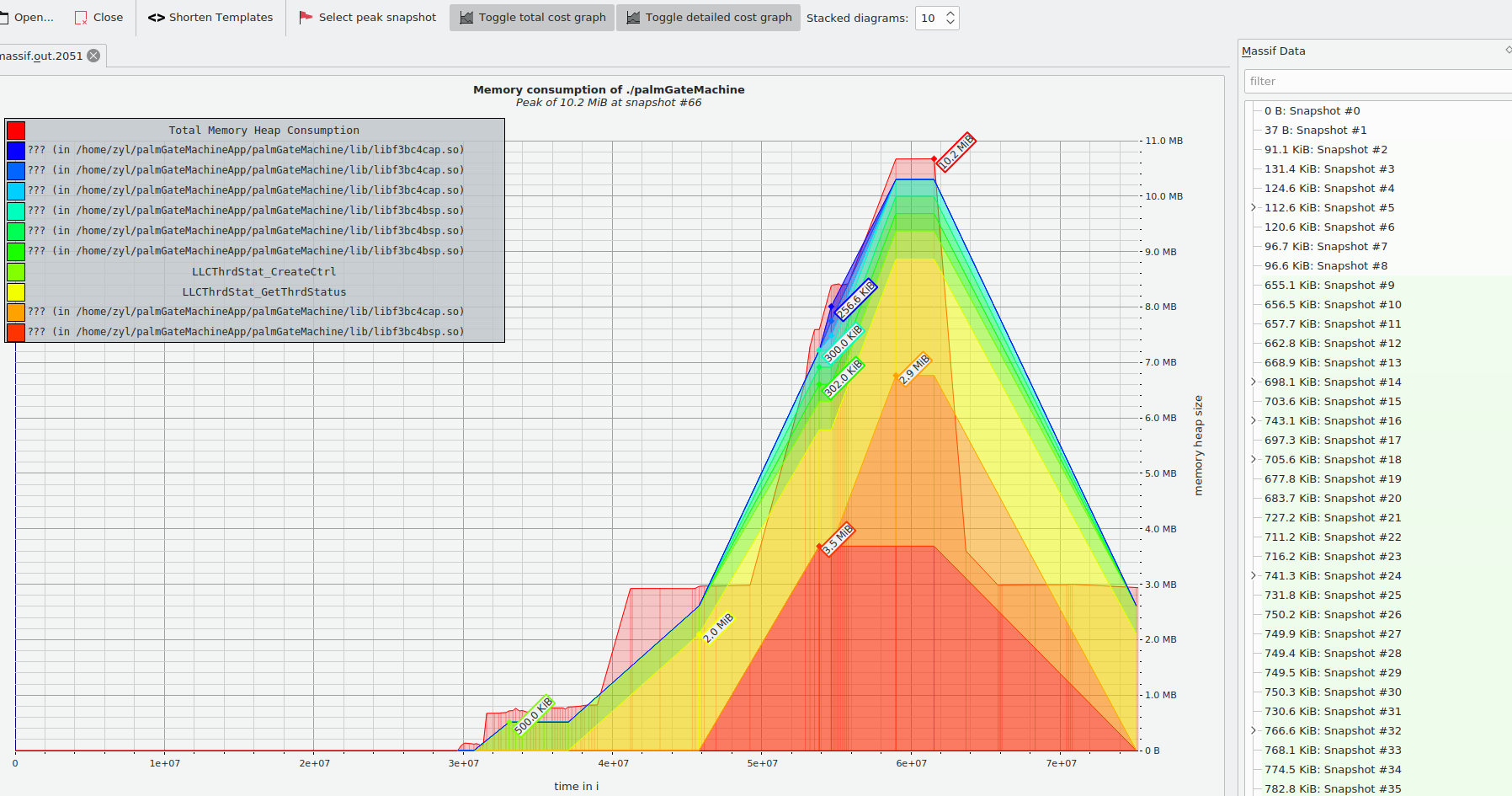Expand Snapshot #18 tree item
The height and width of the screenshot is (796, 1512).
[1254, 460]
